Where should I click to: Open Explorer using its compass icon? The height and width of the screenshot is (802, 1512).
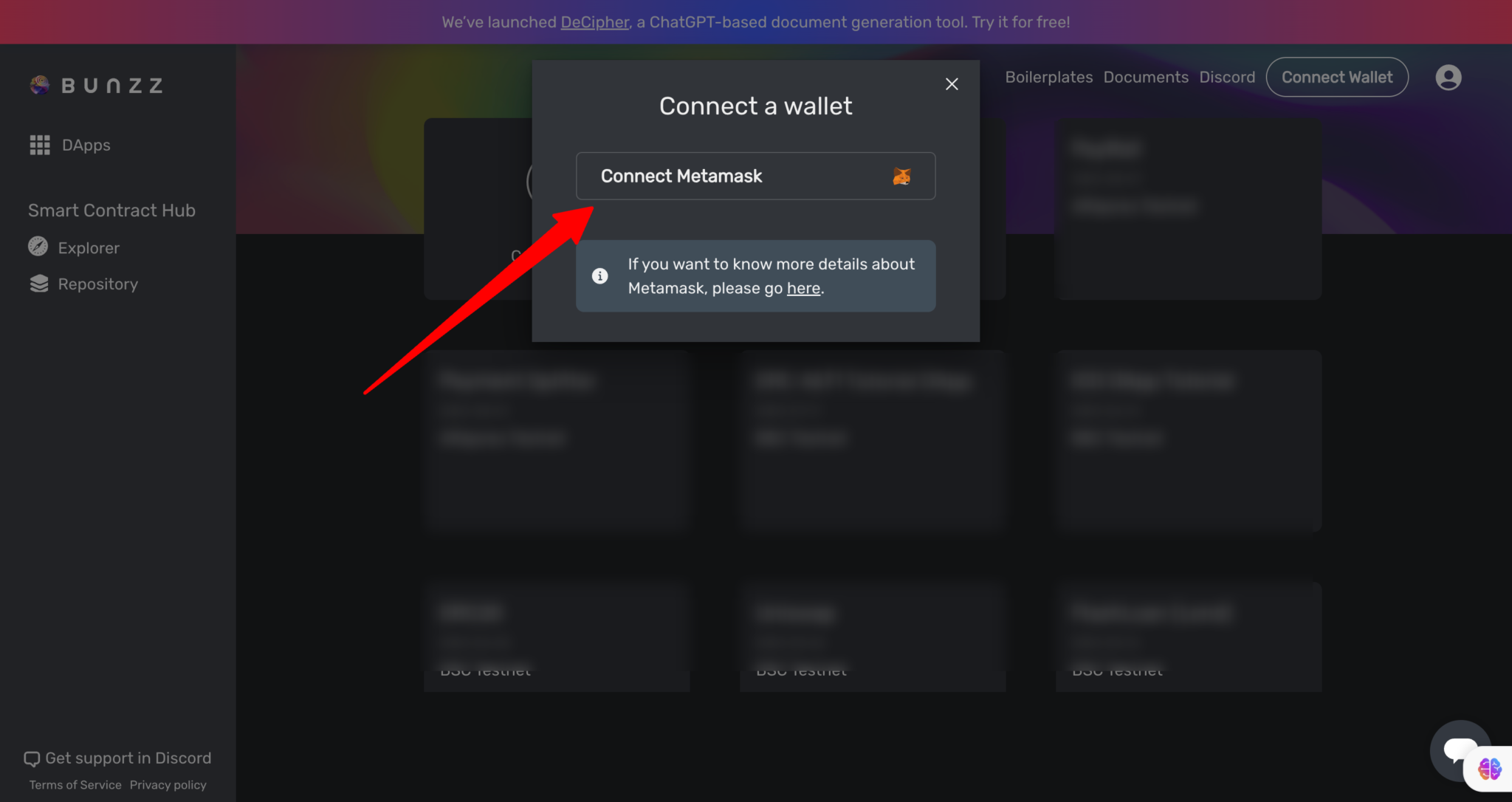coord(38,247)
